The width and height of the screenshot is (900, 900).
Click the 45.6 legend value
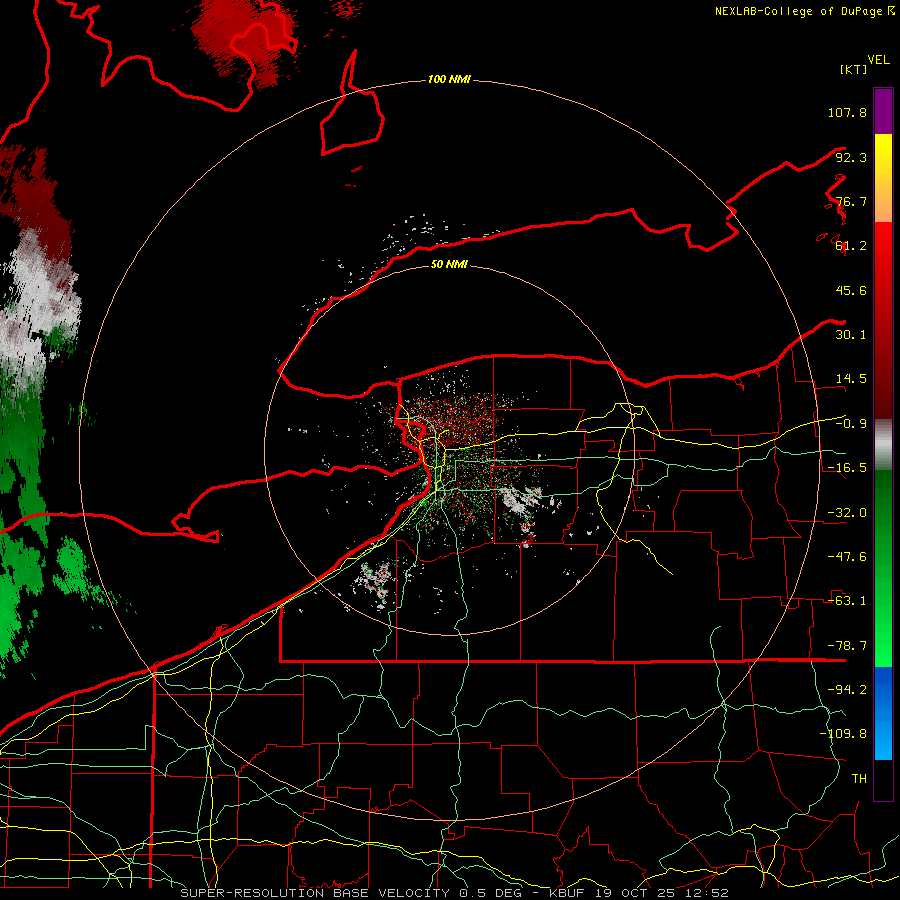coord(851,290)
